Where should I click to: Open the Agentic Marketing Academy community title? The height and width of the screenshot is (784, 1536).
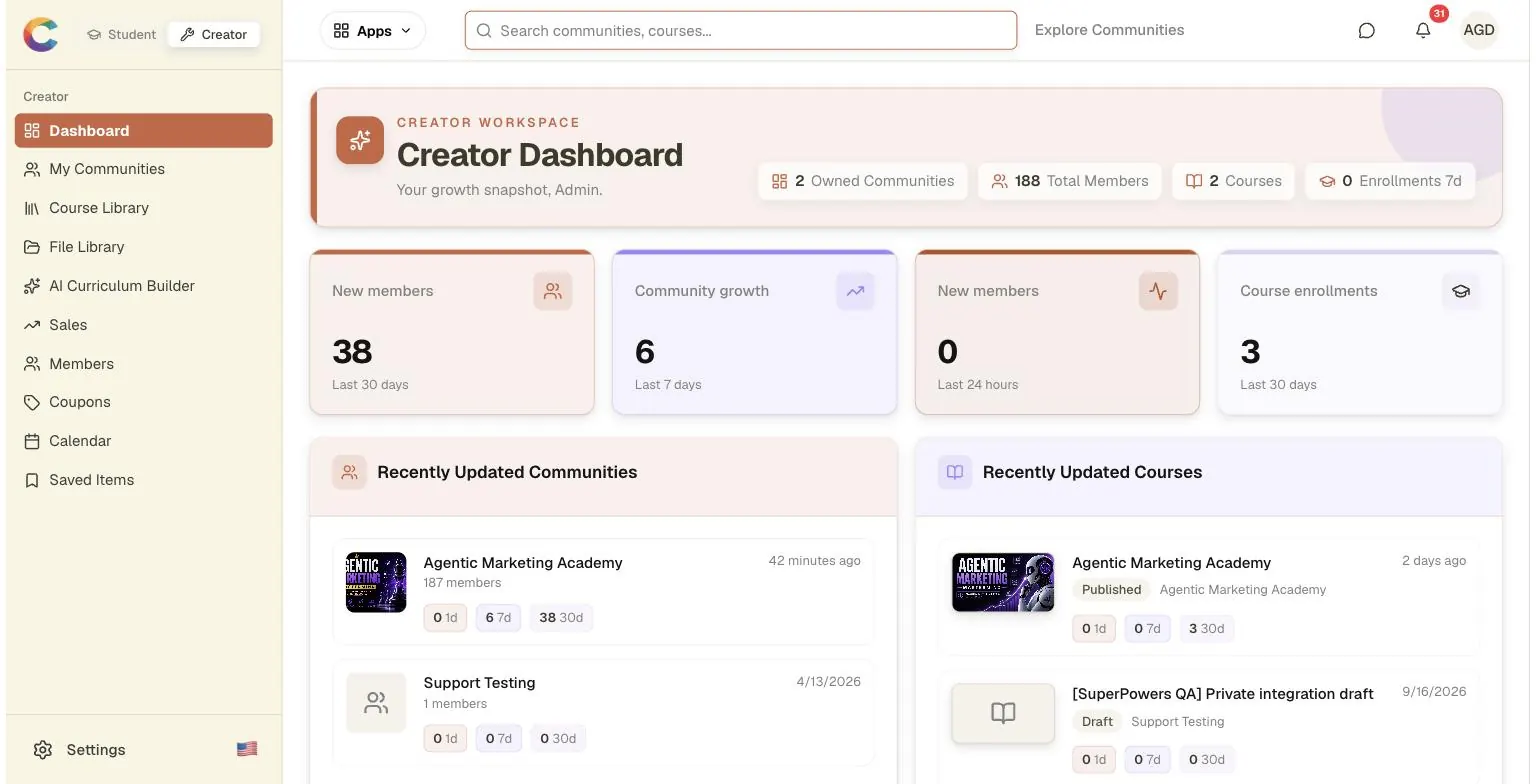tap(523, 563)
